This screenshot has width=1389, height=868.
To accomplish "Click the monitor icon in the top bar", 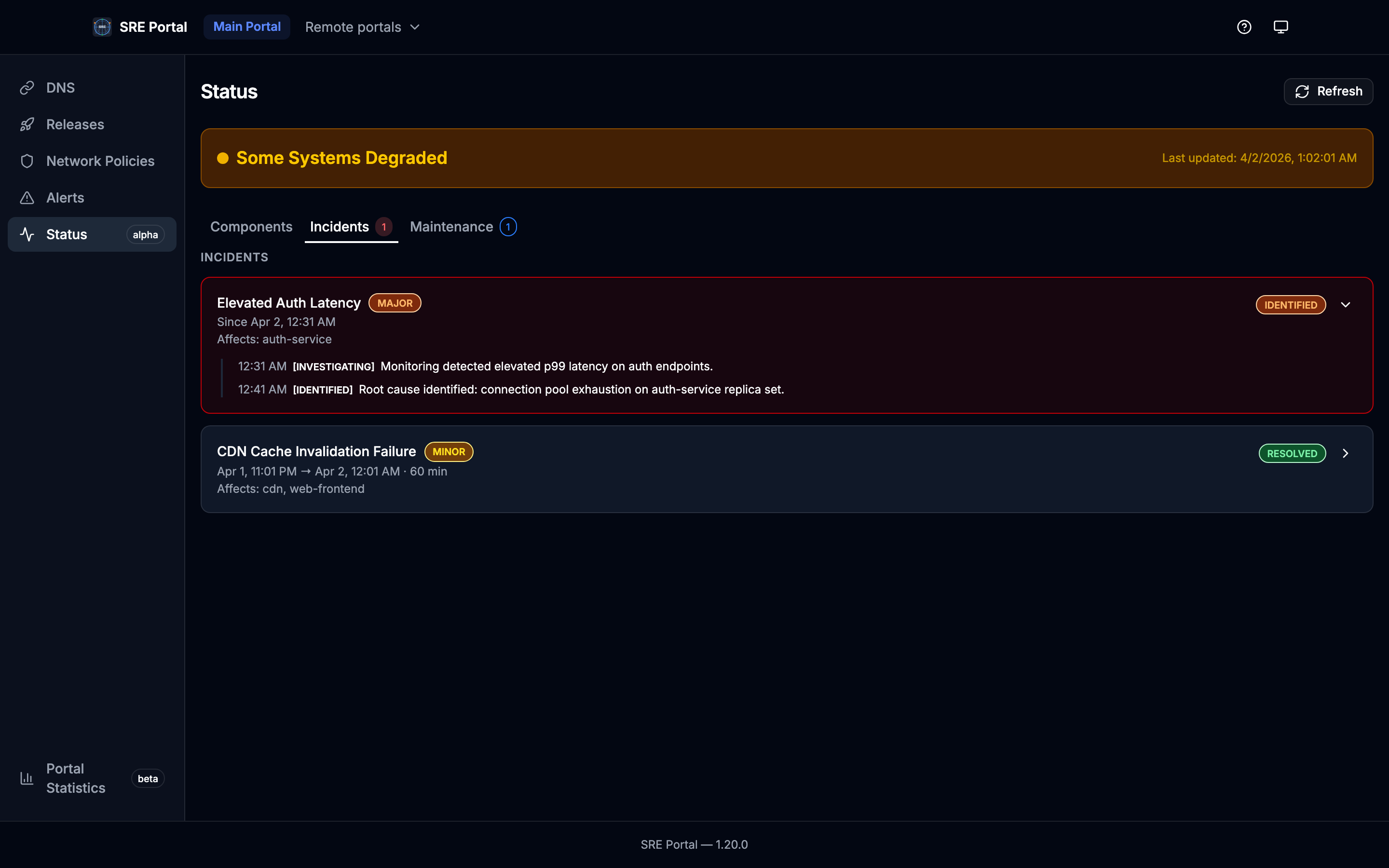I will coord(1280,27).
